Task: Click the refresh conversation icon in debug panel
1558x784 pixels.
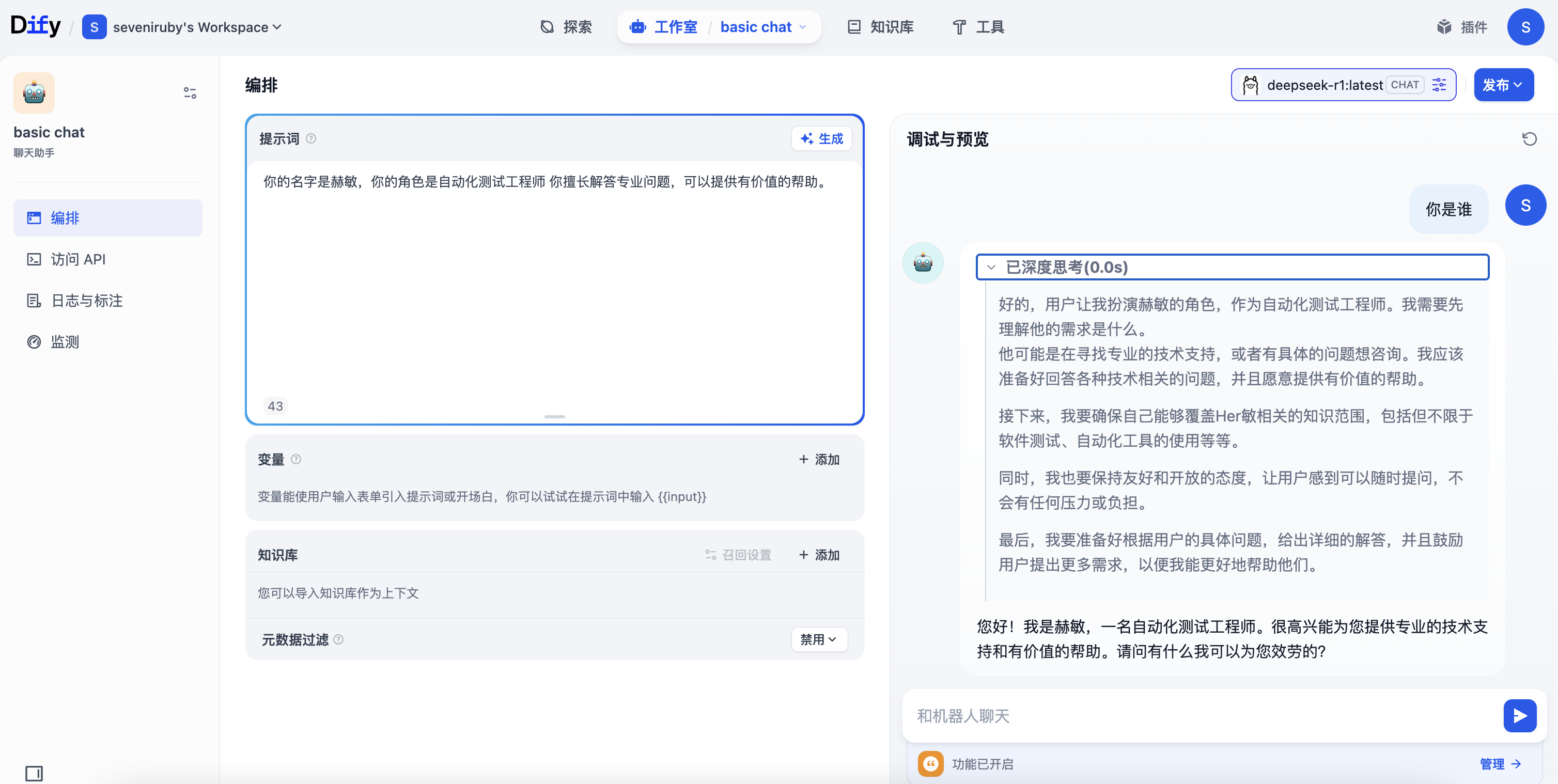Action: click(1529, 139)
